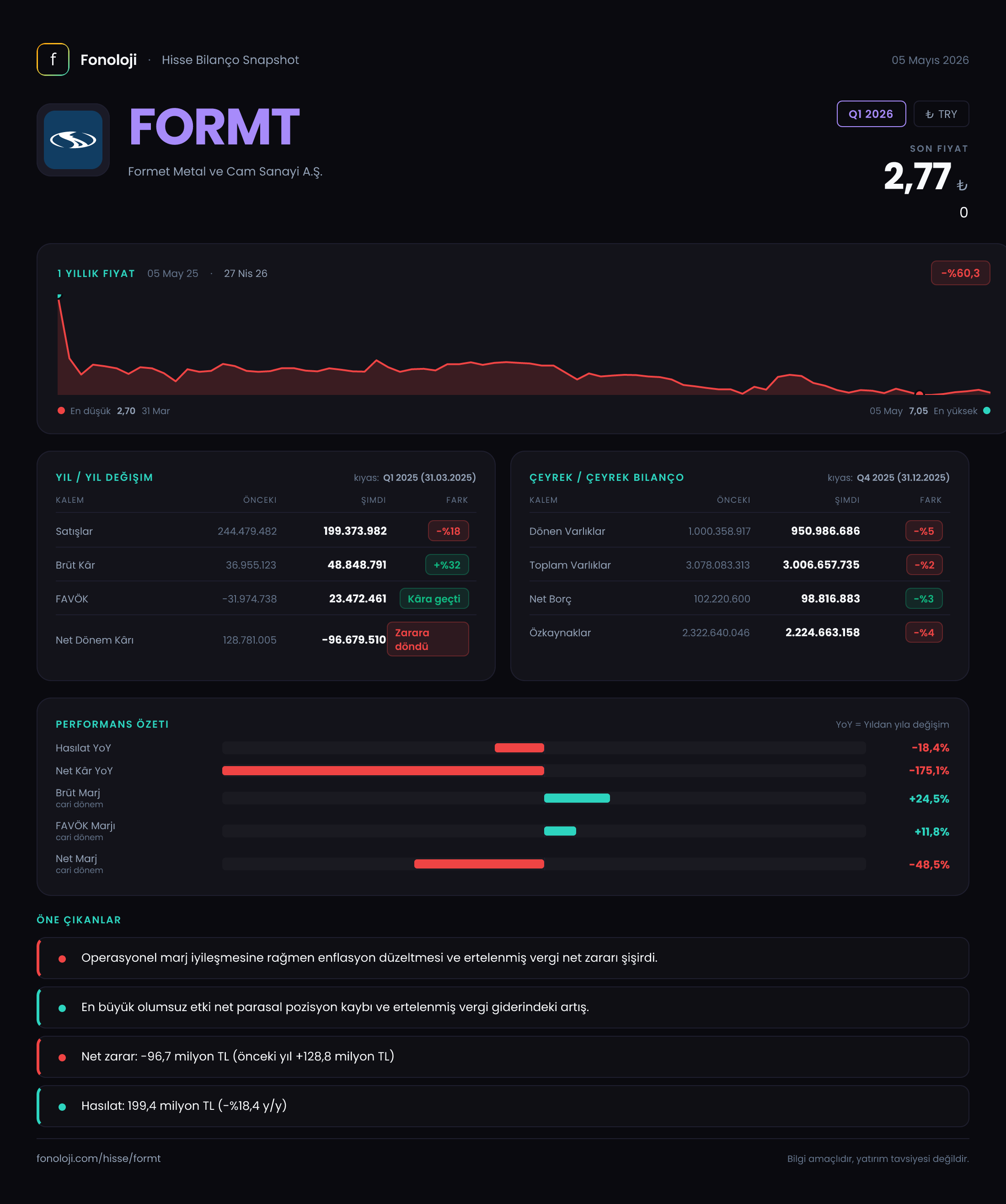The image size is (1006, 1204).
Task: Click the Q4 2025 (31.12.2025) comparison label
Action: pyautogui.click(x=903, y=478)
